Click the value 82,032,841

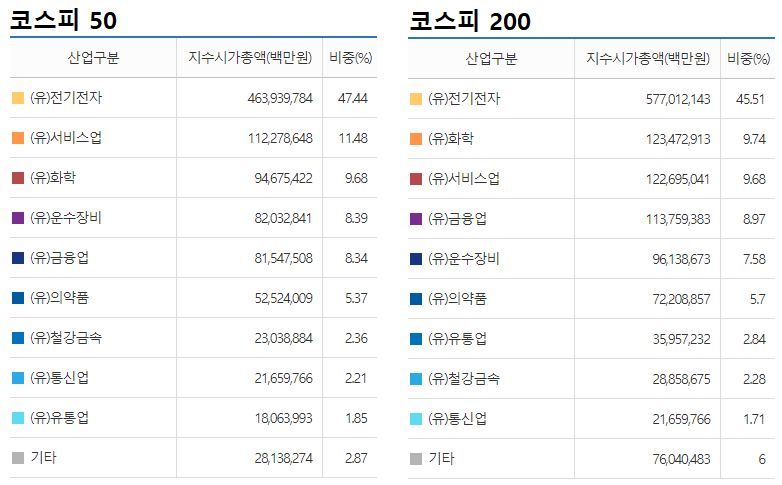point(283,218)
